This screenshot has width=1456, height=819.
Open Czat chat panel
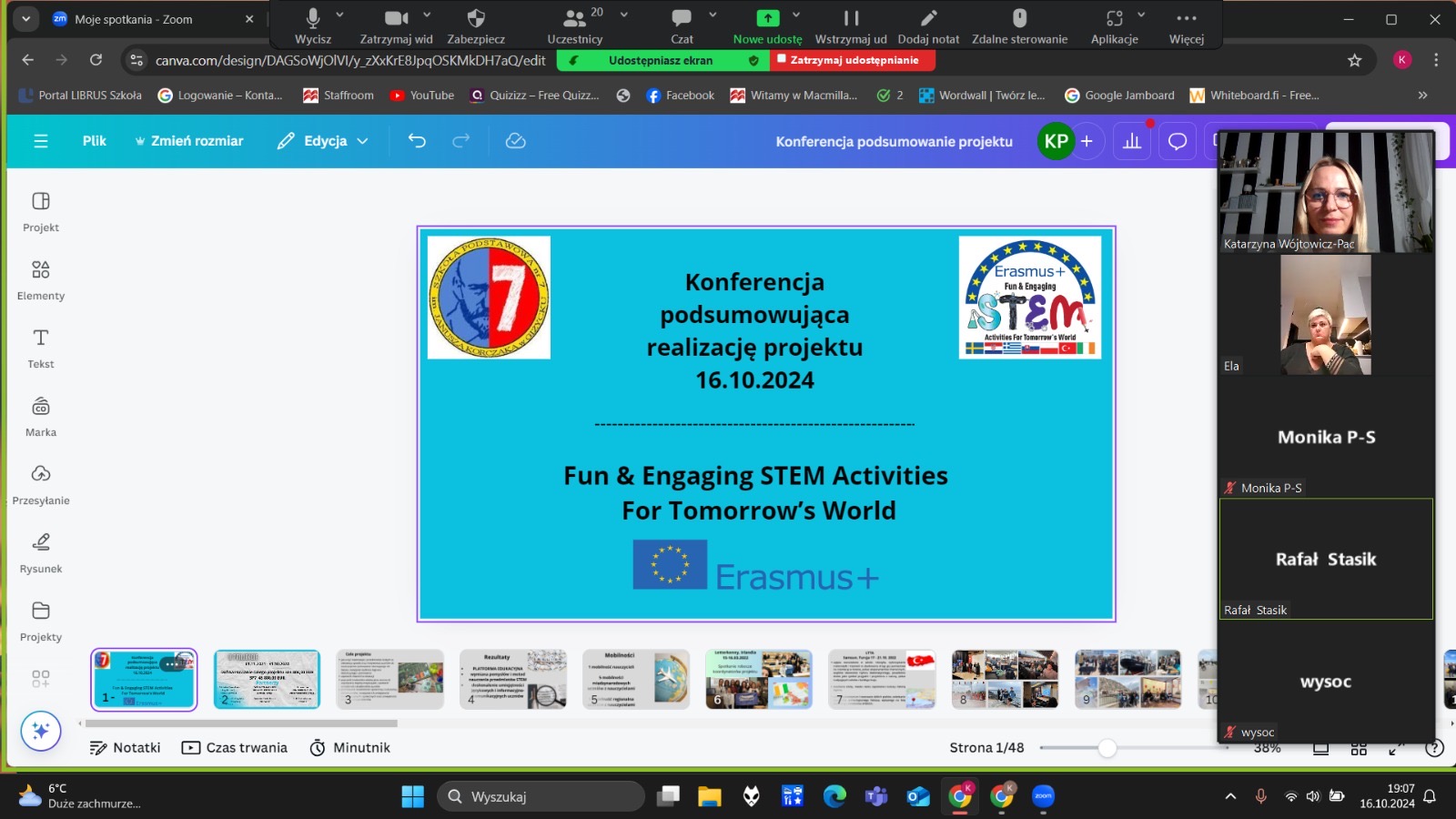tap(682, 25)
